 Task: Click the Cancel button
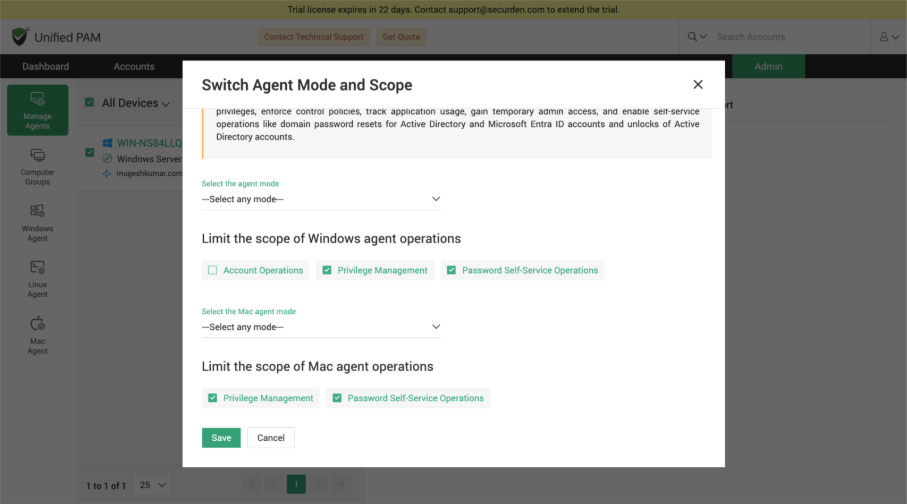click(271, 438)
